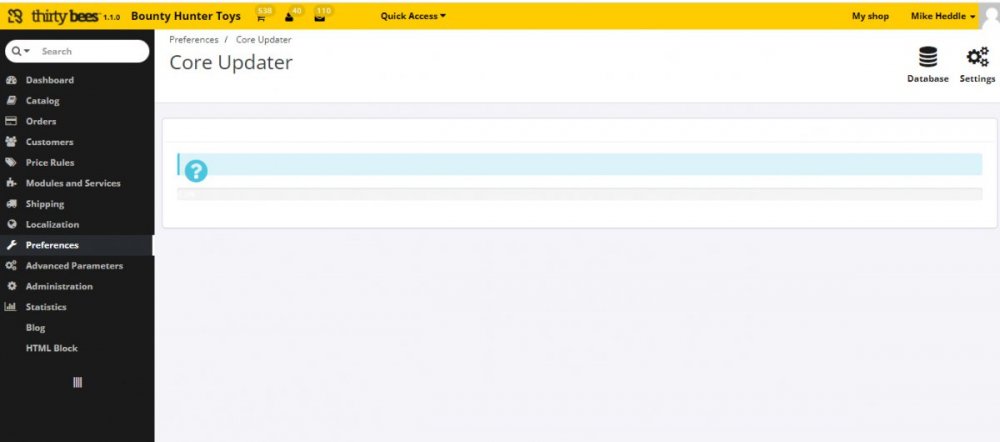Open the Settings gears icon
Screen dimensions: 1000x442
pyautogui.click(x=977, y=59)
